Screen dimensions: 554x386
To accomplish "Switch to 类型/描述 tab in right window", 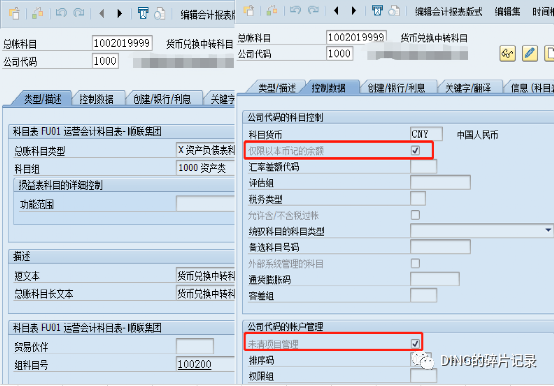I will [277, 88].
